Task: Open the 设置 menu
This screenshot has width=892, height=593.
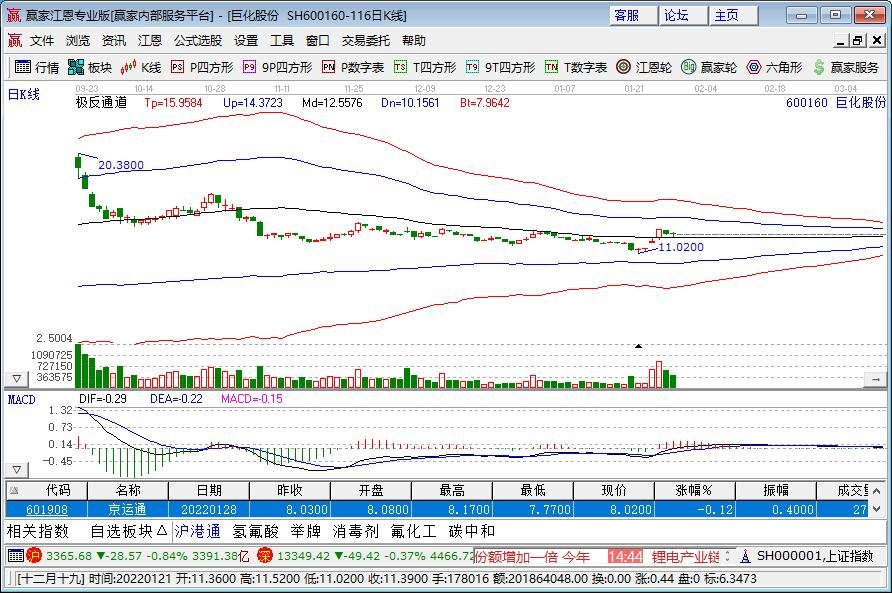Action: (246, 40)
